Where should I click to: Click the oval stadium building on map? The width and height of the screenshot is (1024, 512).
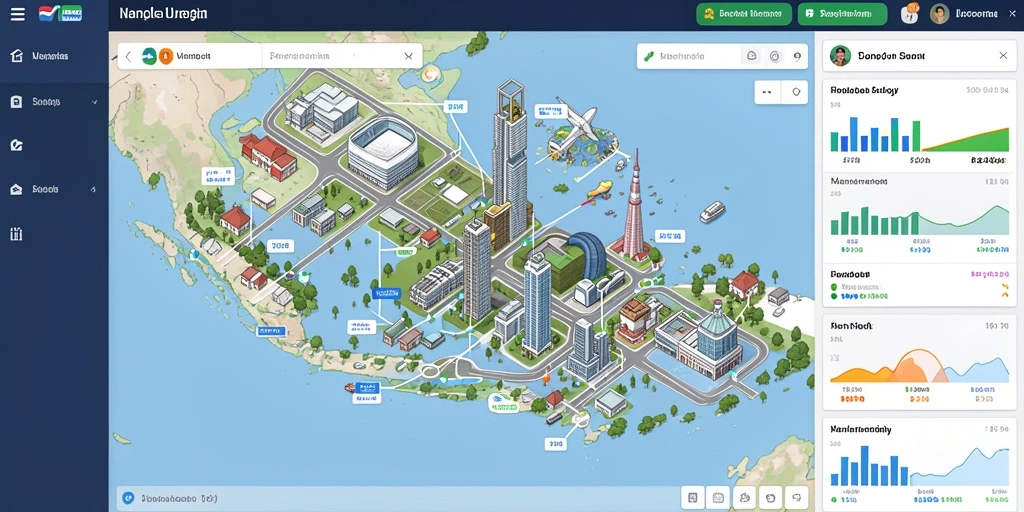(x=383, y=152)
